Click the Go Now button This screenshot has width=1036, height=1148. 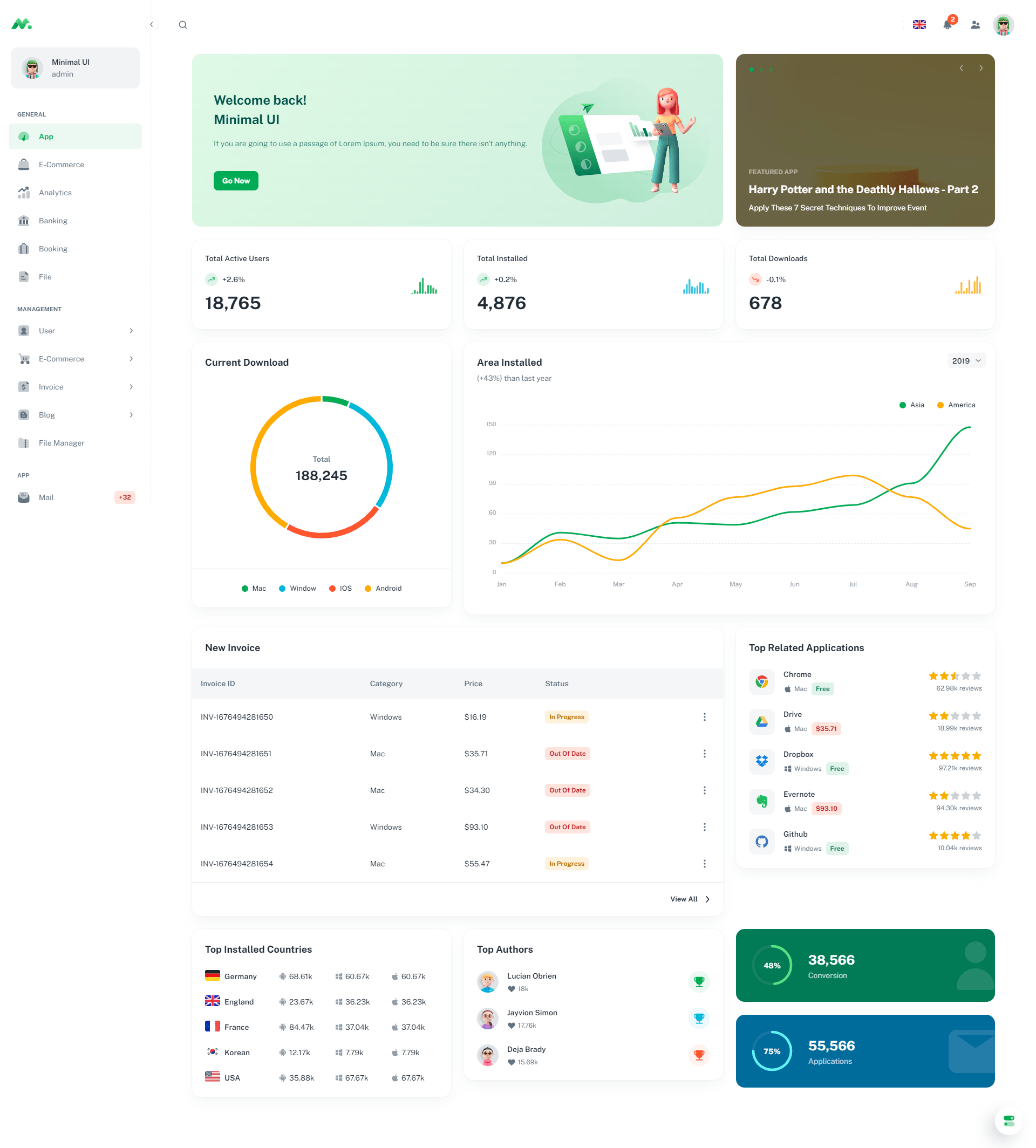pos(236,180)
